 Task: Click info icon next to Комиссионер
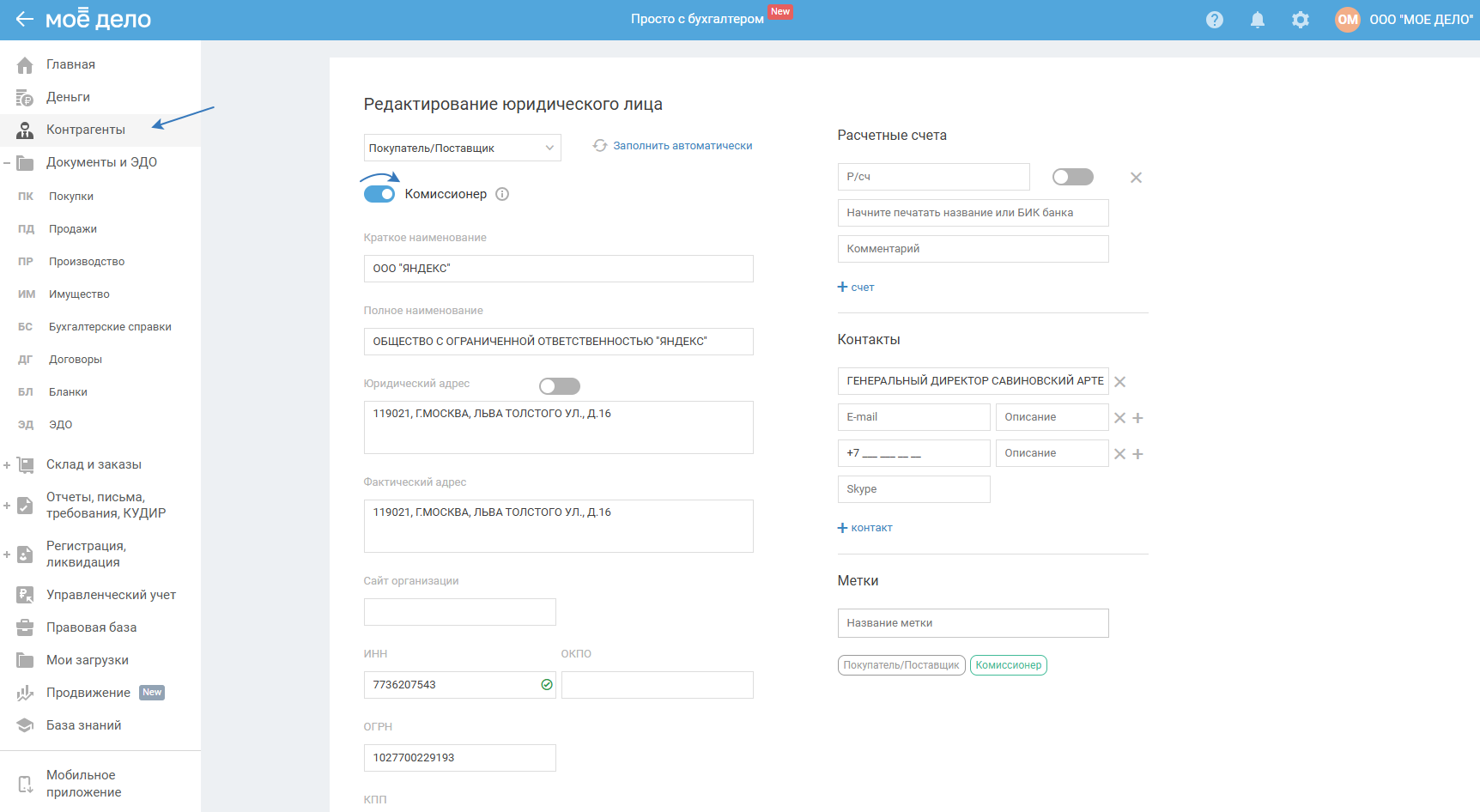[502, 194]
